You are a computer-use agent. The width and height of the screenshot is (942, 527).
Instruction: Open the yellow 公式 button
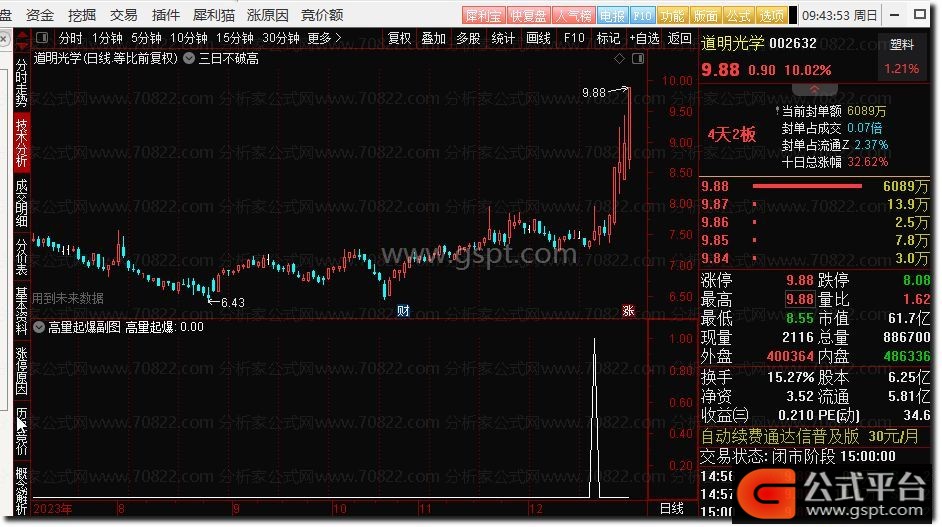738,15
